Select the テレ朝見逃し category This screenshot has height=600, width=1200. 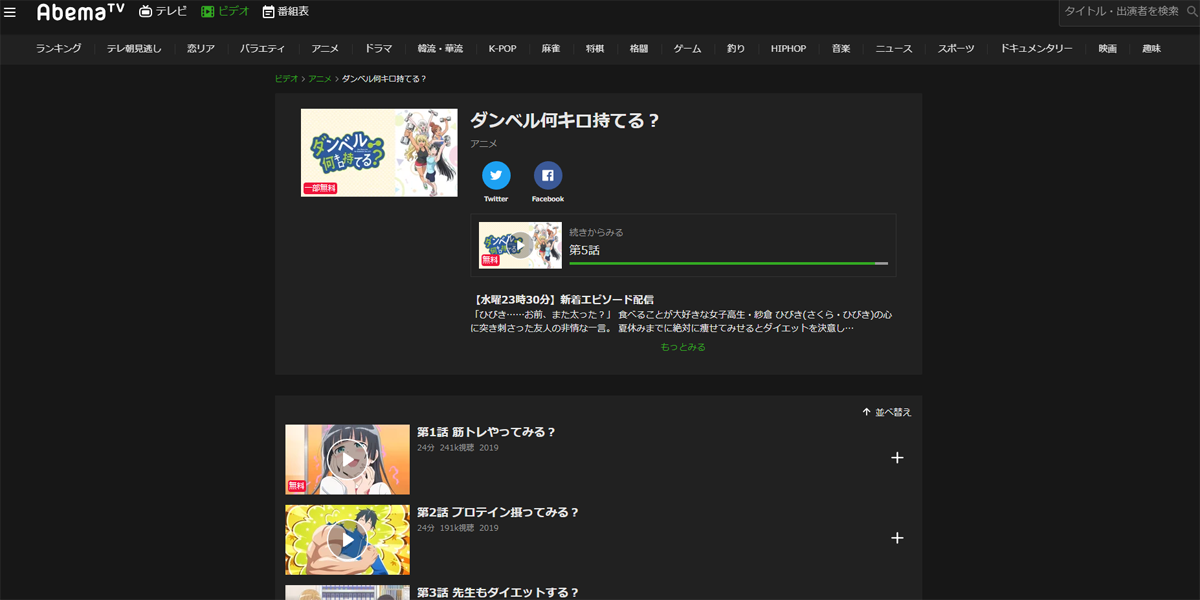tap(134, 48)
